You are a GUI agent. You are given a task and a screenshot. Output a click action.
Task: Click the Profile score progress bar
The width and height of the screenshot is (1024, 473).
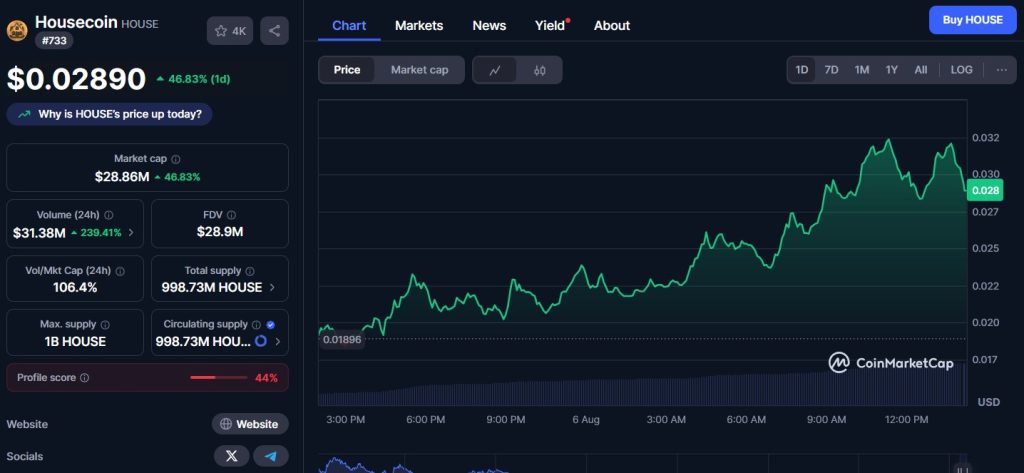coord(219,378)
